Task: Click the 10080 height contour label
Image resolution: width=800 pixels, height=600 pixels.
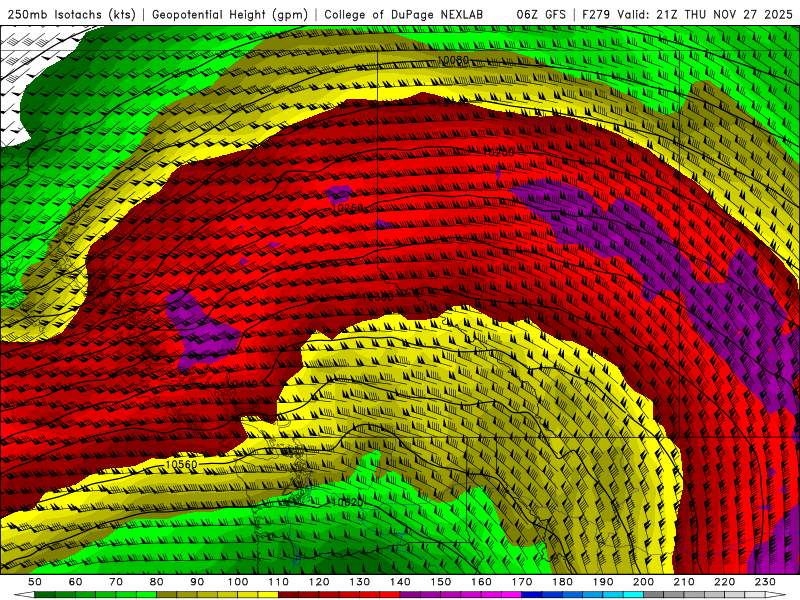Action: click(x=453, y=60)
